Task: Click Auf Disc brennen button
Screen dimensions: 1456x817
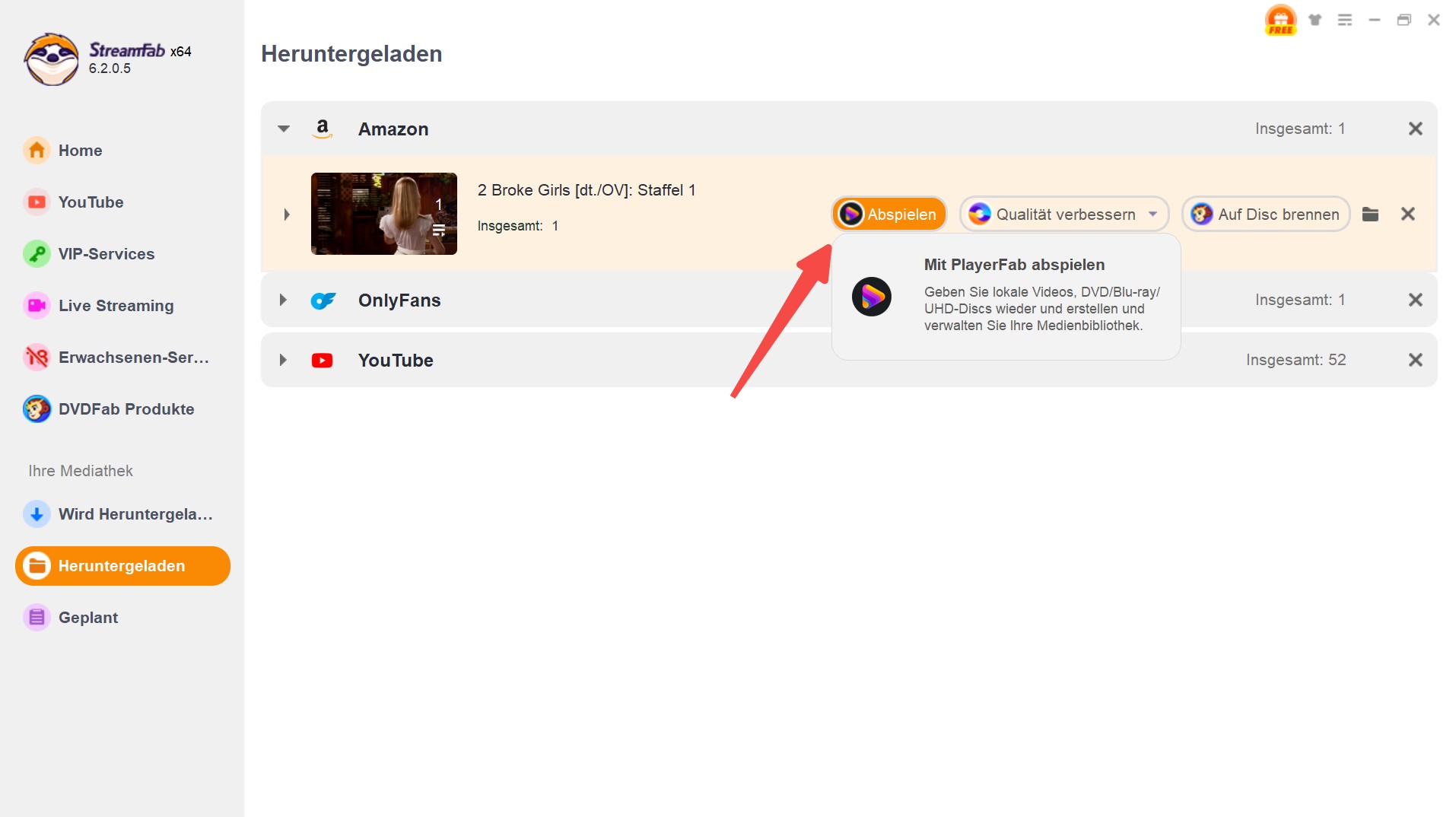Action: point(1266,215)
